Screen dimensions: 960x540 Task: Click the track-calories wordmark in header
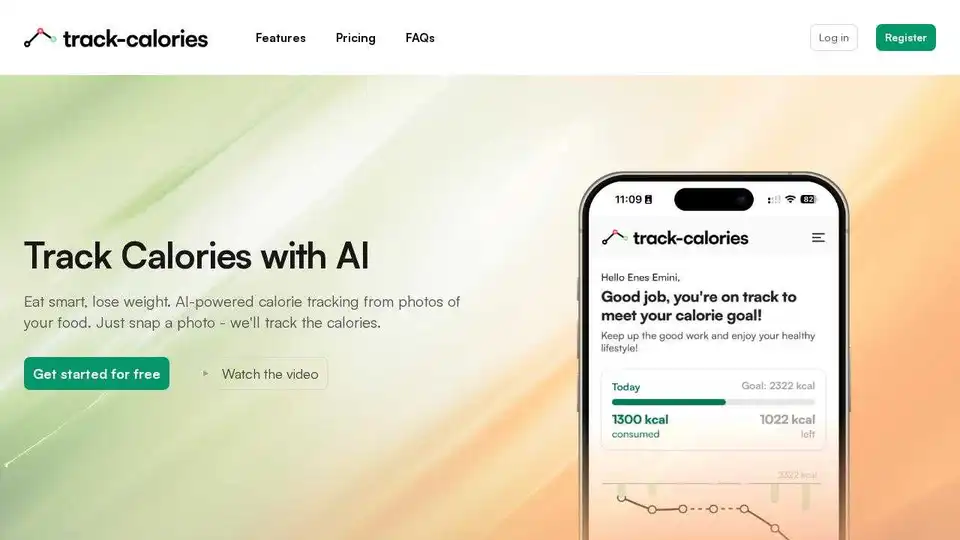135,39
